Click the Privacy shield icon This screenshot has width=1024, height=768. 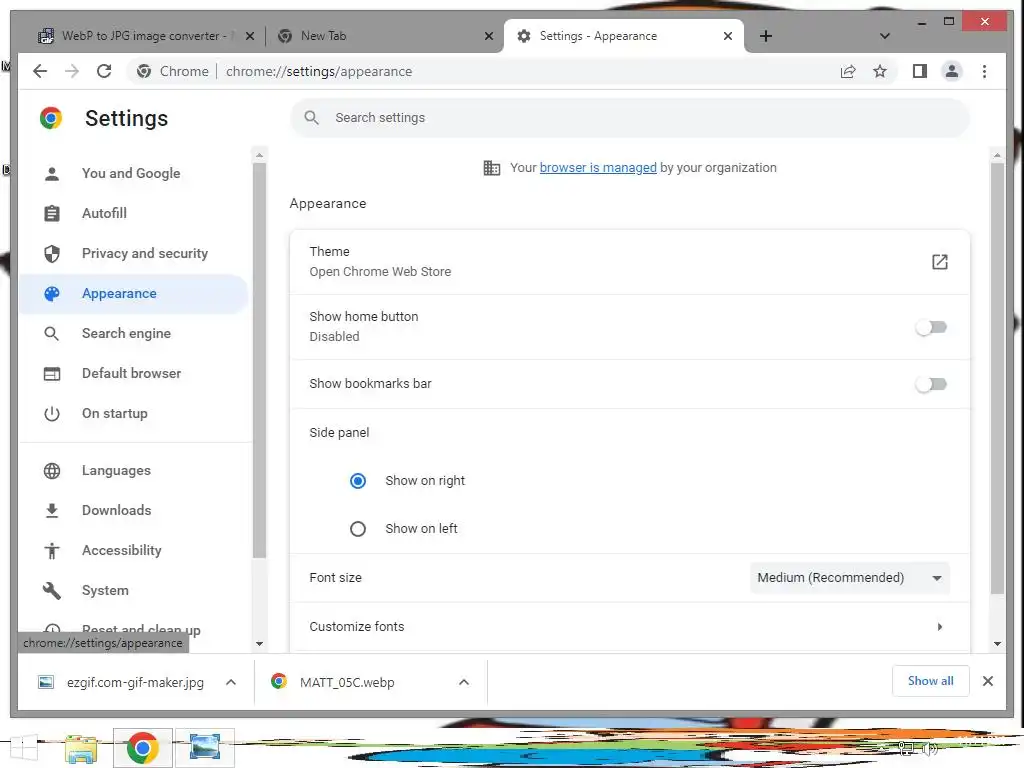tap(52, 253)
